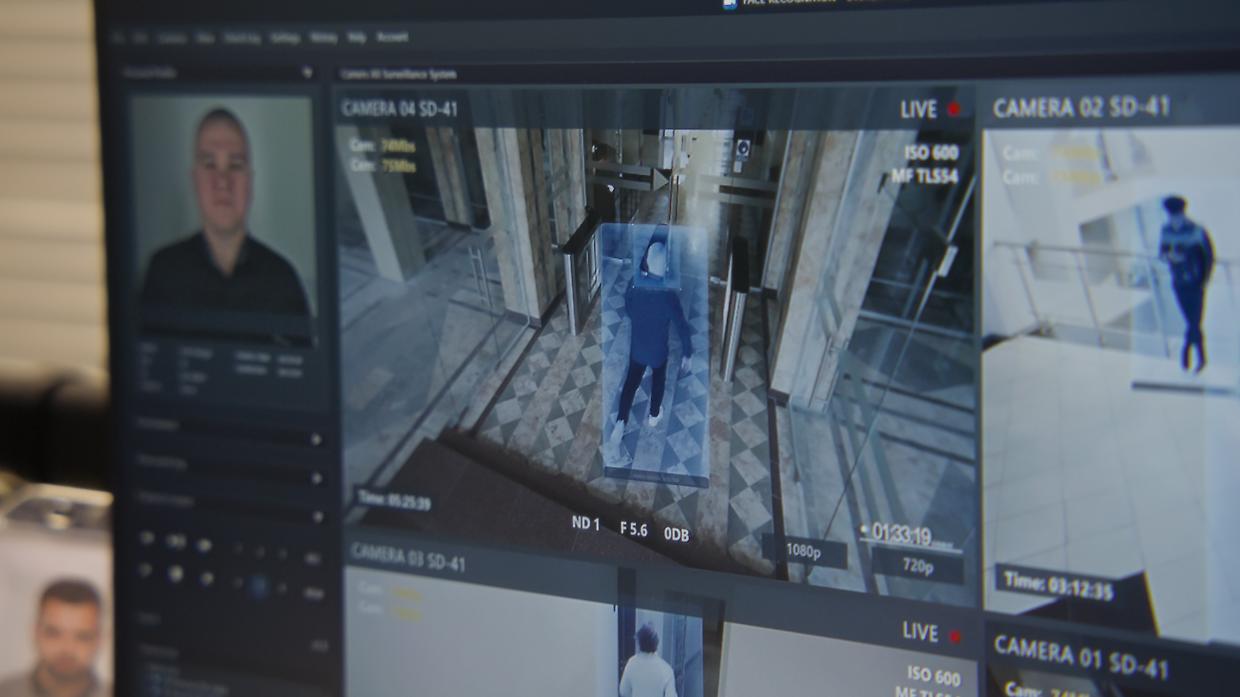Toggle the red LIVE indicator on Camera 03

click(x=954, y=636)
